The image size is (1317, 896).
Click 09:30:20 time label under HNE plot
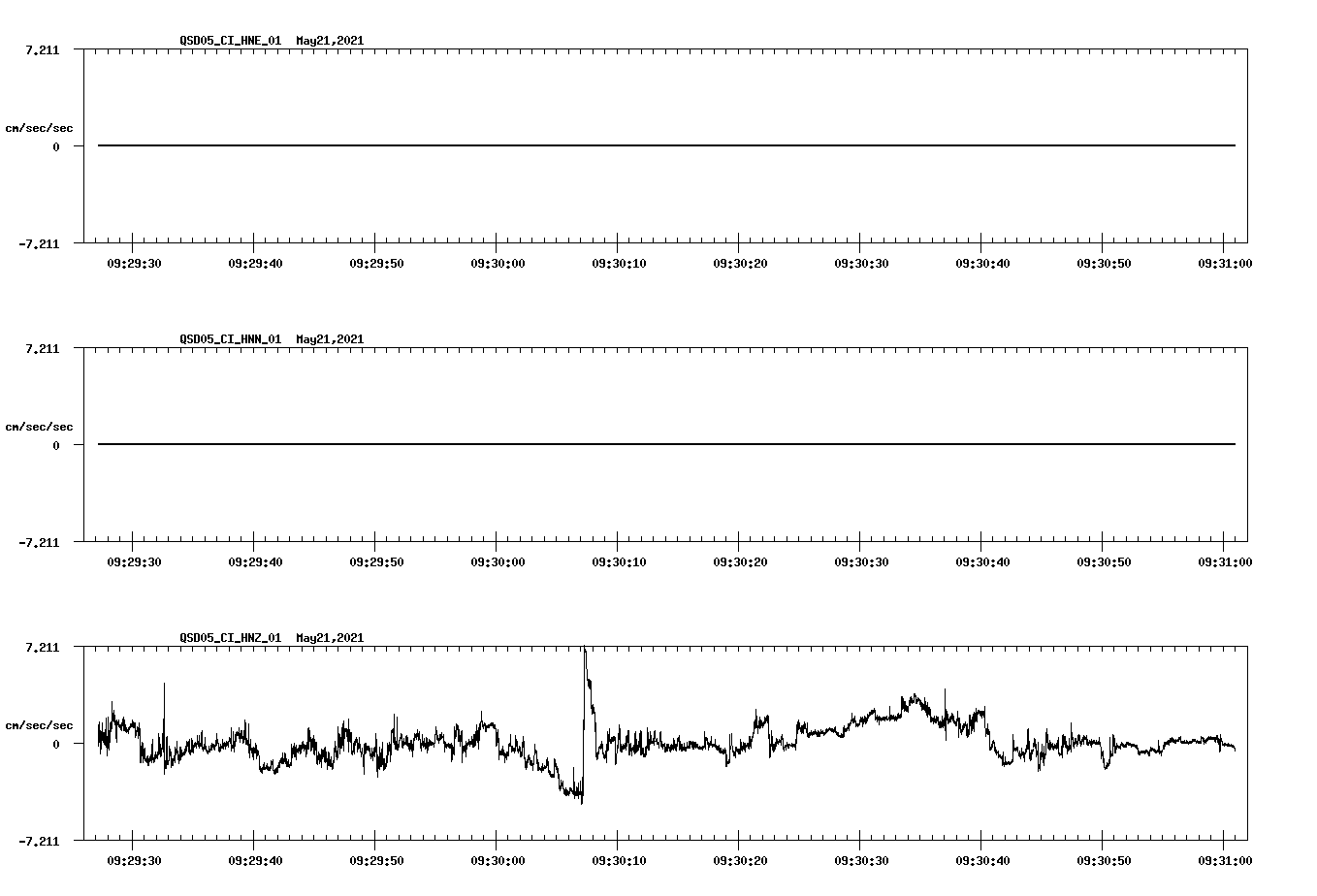click(740, 263)
